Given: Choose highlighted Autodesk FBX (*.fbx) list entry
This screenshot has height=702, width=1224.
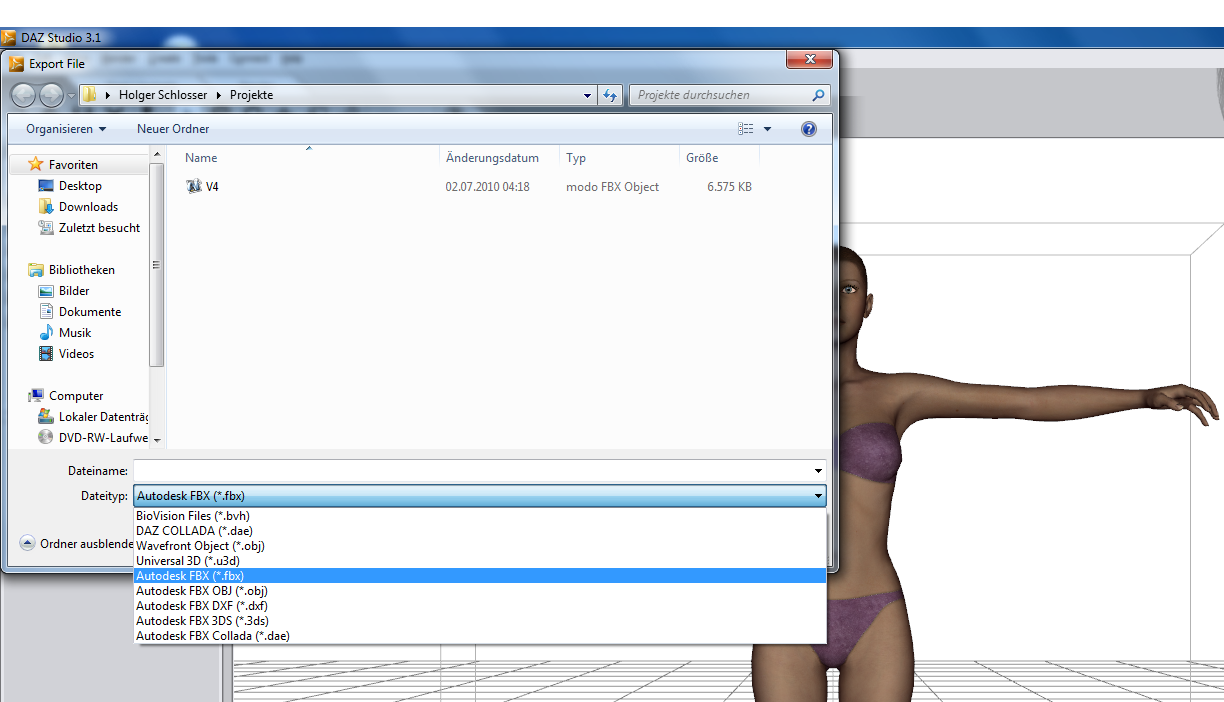Looking at the screenshot, I should click(480, 576).
